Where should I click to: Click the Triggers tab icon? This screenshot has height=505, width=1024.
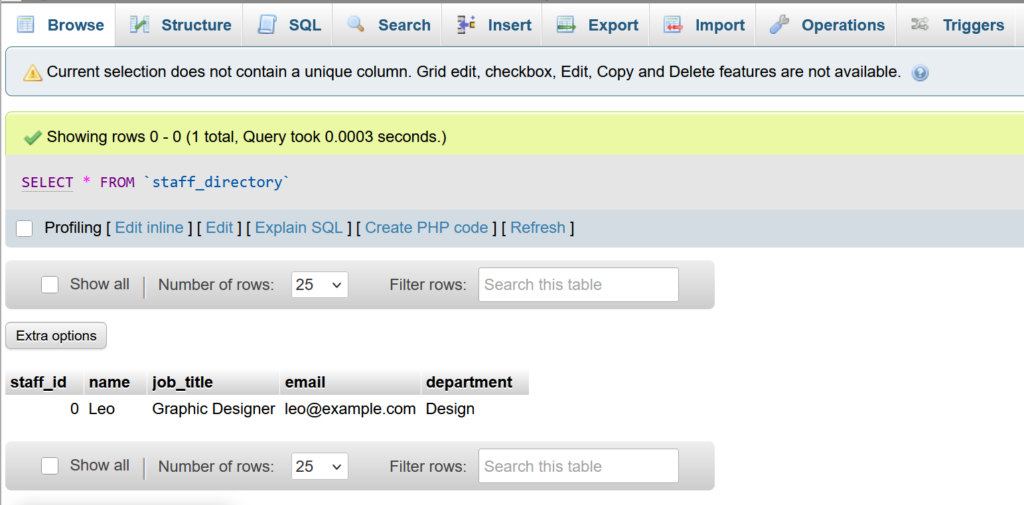(920, 25)
